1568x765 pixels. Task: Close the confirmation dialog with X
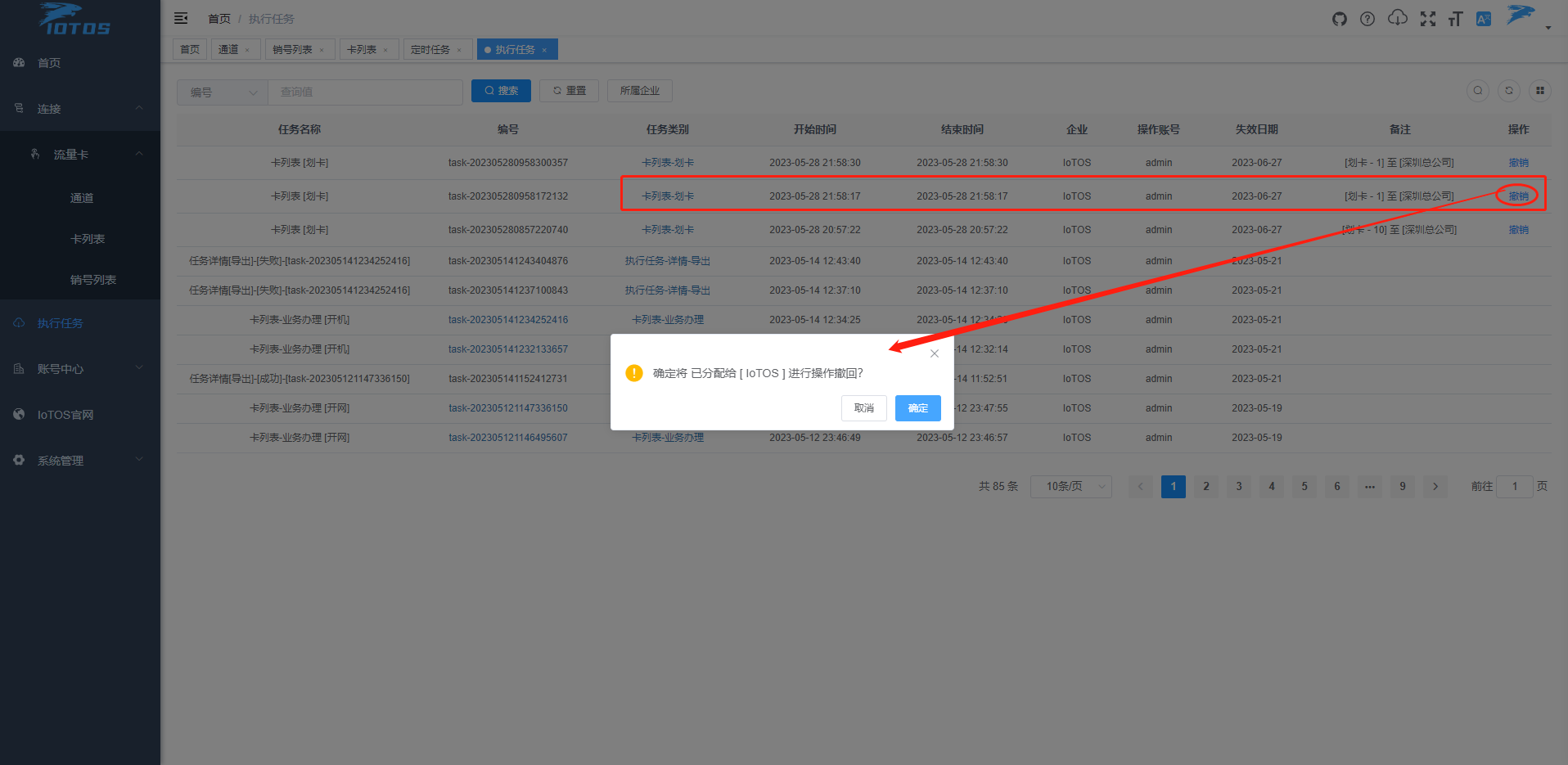point(935,353)
